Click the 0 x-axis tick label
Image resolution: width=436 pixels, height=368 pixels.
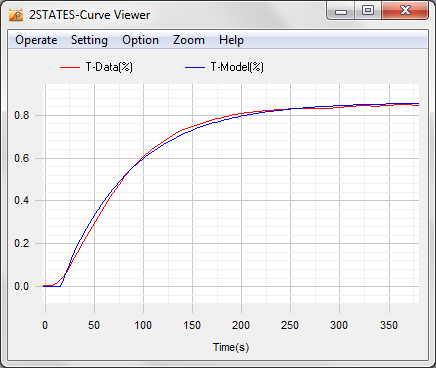coord(45,325)
